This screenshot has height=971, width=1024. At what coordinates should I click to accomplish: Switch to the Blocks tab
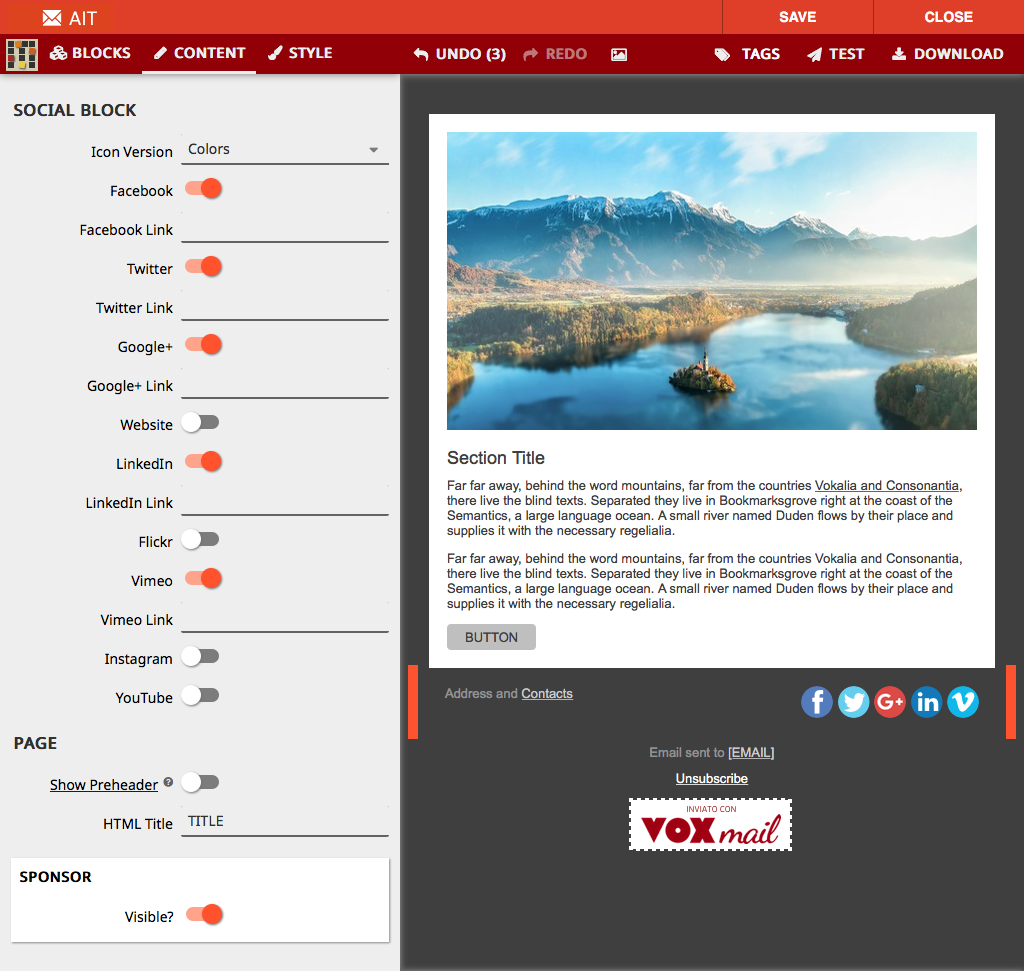pos(90,53)
